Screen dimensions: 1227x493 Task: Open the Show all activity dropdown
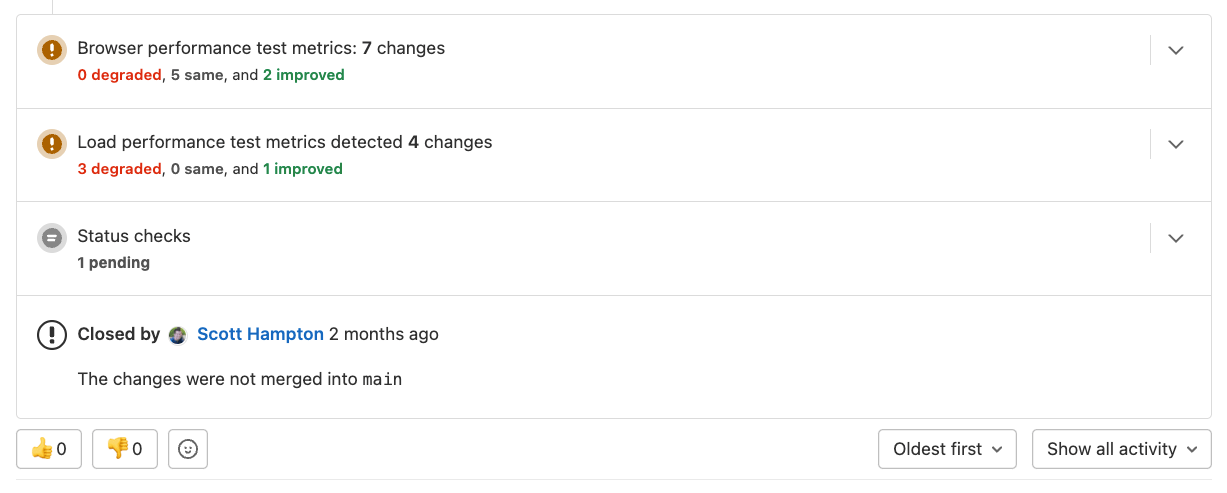click(x=1121, y=449)
